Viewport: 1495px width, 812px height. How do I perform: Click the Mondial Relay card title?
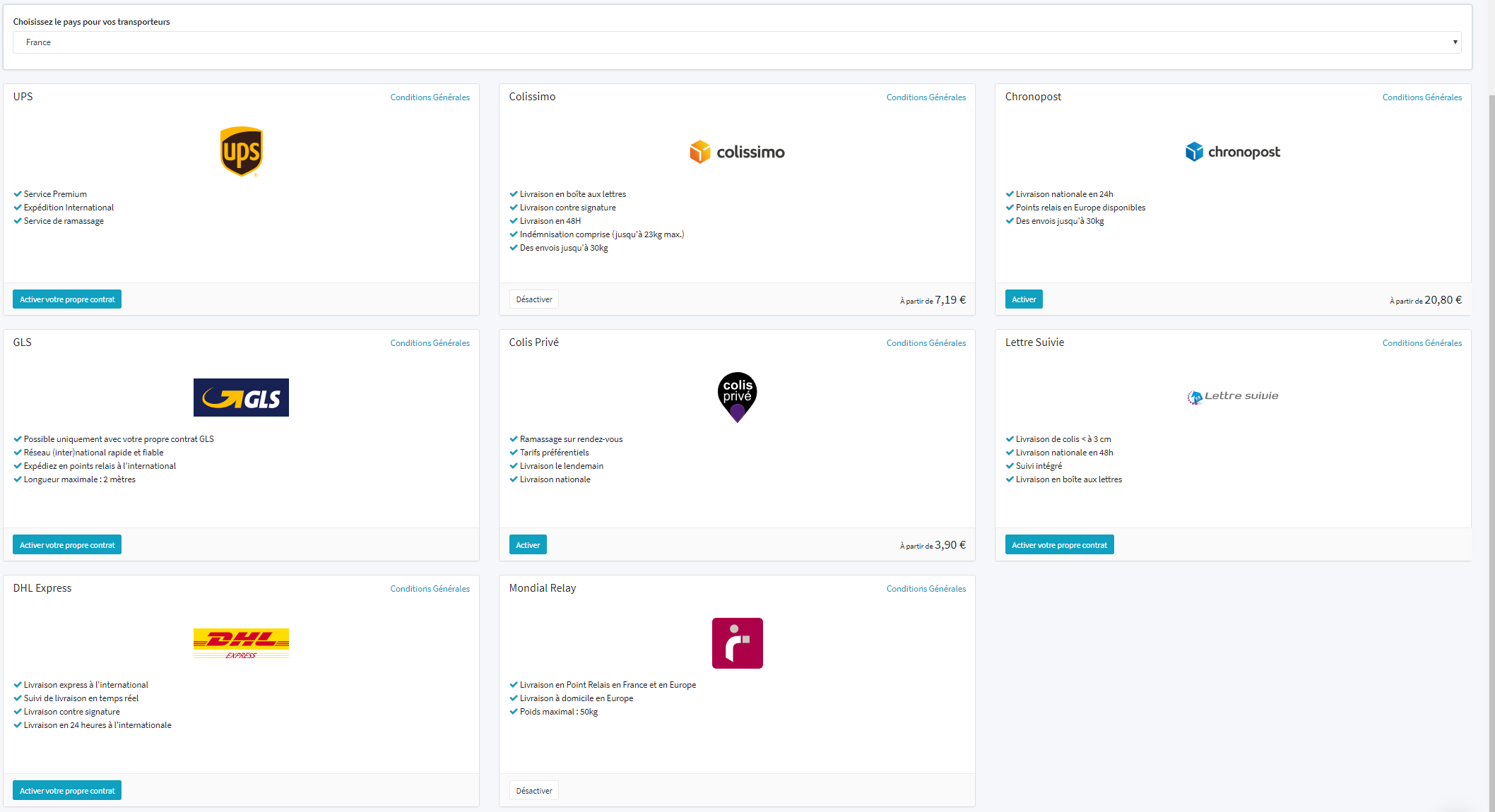[x=543, y=588]
